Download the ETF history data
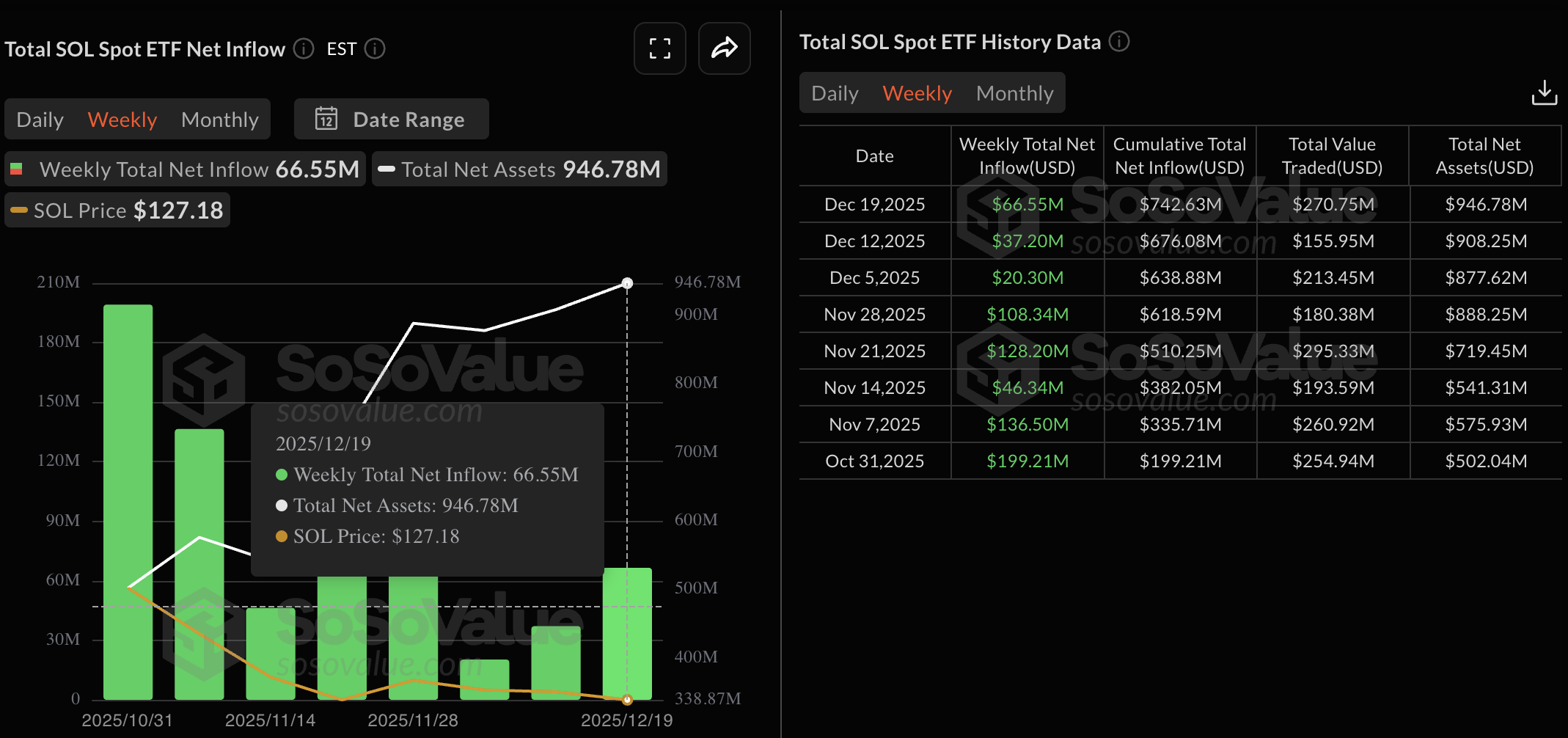 [1545, 92]
